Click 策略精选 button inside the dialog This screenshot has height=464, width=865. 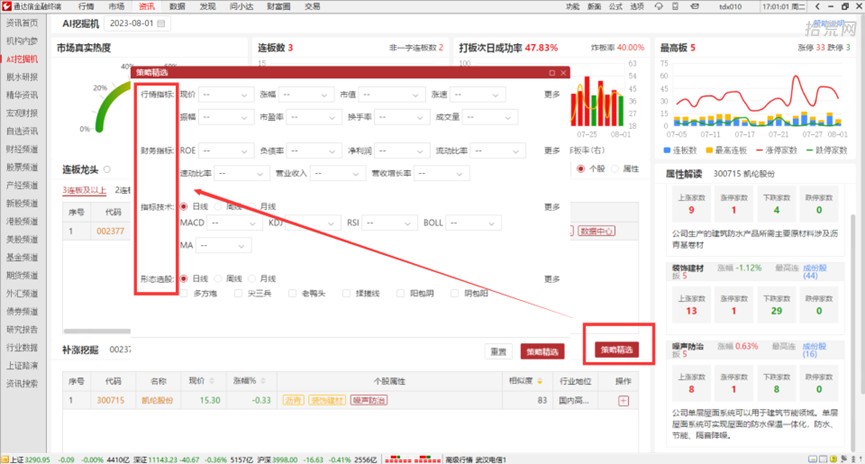542,351
